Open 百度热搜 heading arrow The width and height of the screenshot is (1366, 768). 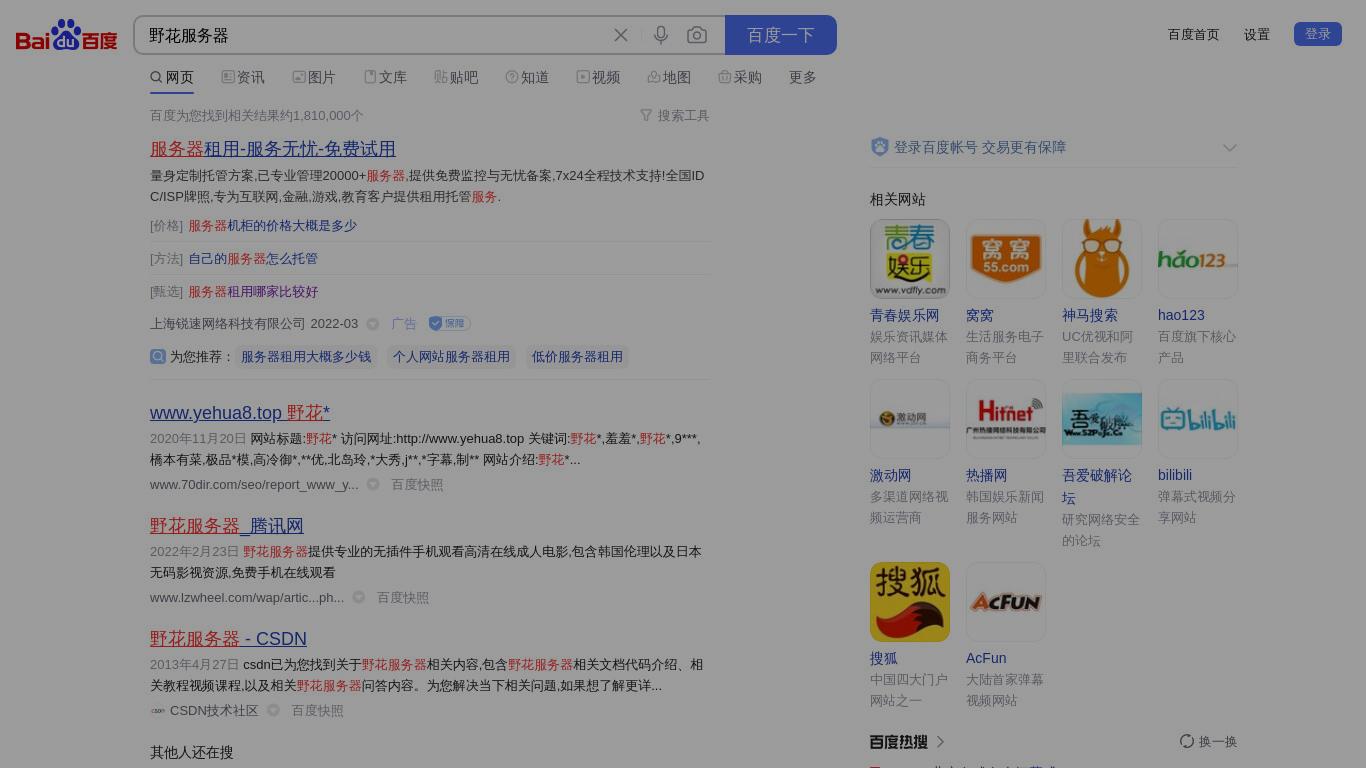[x=940, y=742]
